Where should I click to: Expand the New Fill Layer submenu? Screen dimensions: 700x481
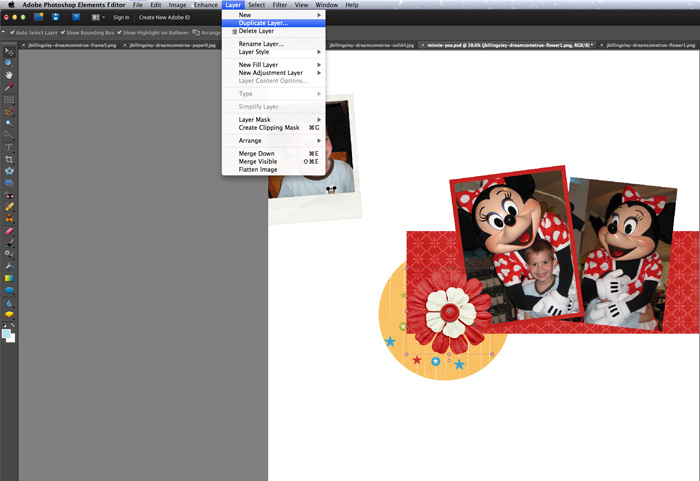[x=274, y=65]
